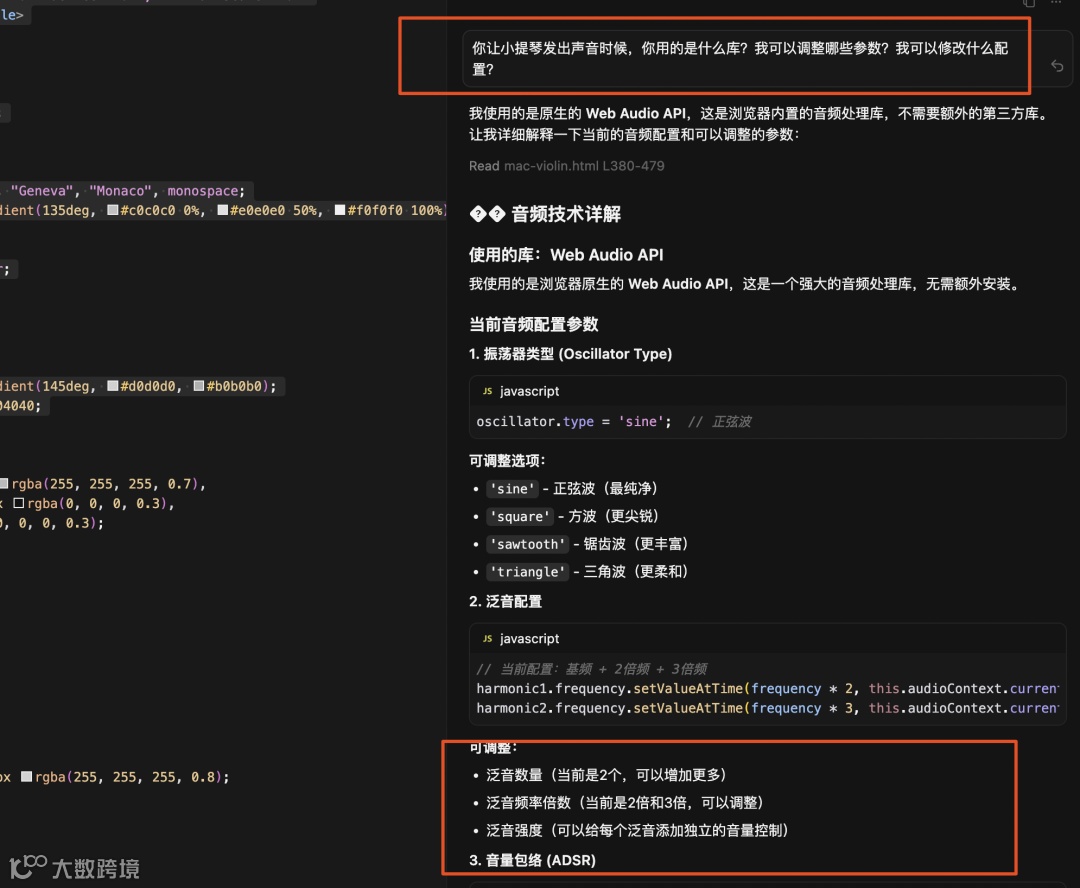The height and width of the screenshot is (888, 1080).
Task: Click the JS icon in the harmonic code block
Action: (x=488, y=639)
